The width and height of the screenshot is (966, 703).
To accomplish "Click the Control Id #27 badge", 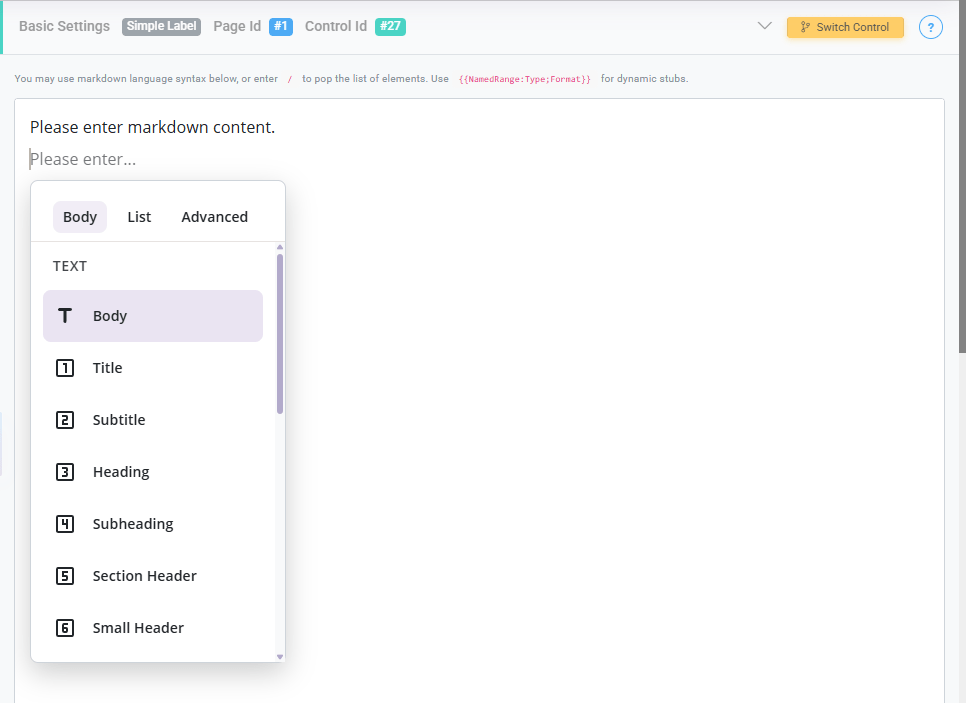I will (x=390, y=27).
